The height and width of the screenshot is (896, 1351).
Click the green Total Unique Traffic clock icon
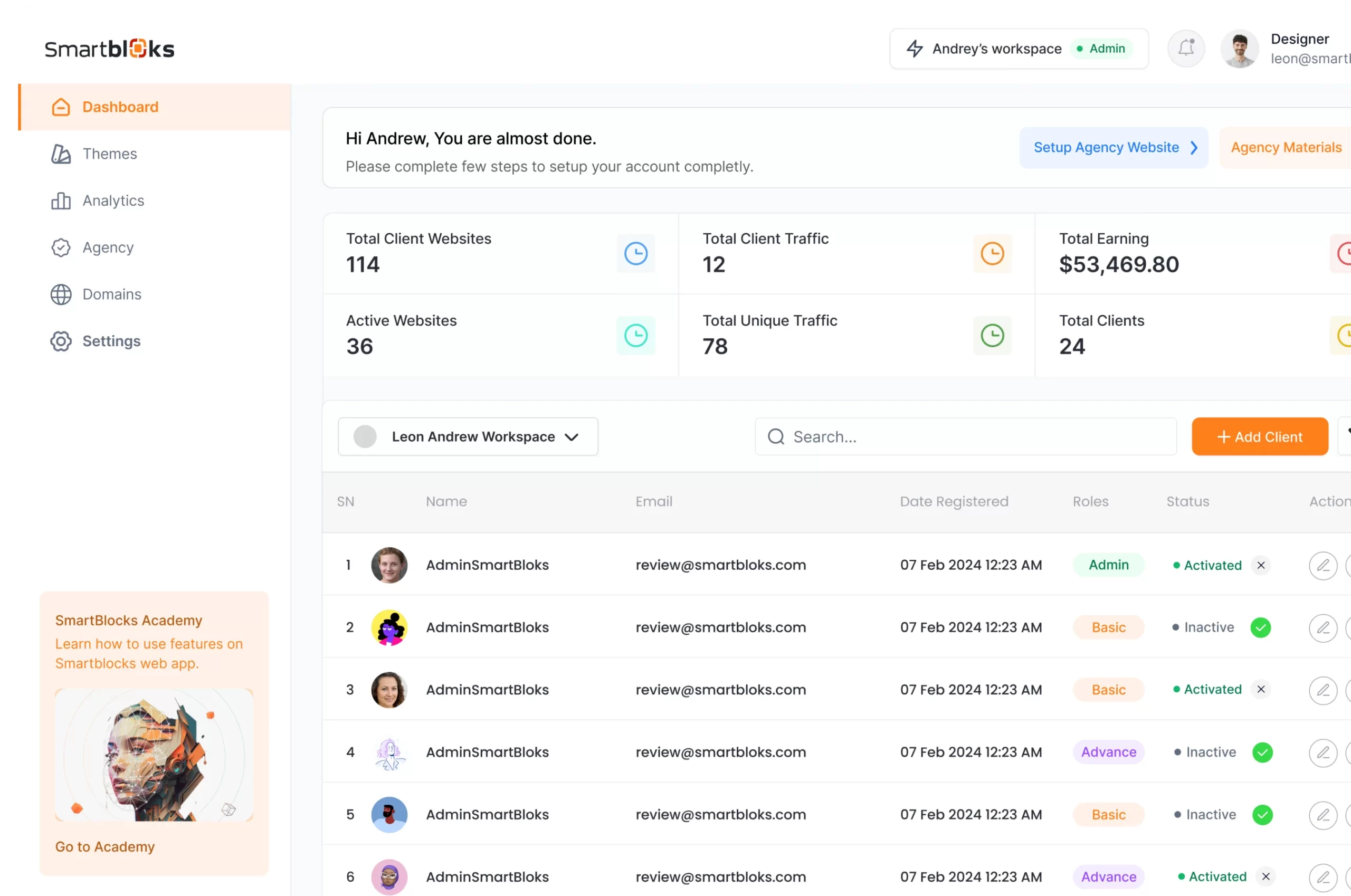(992, 336)
